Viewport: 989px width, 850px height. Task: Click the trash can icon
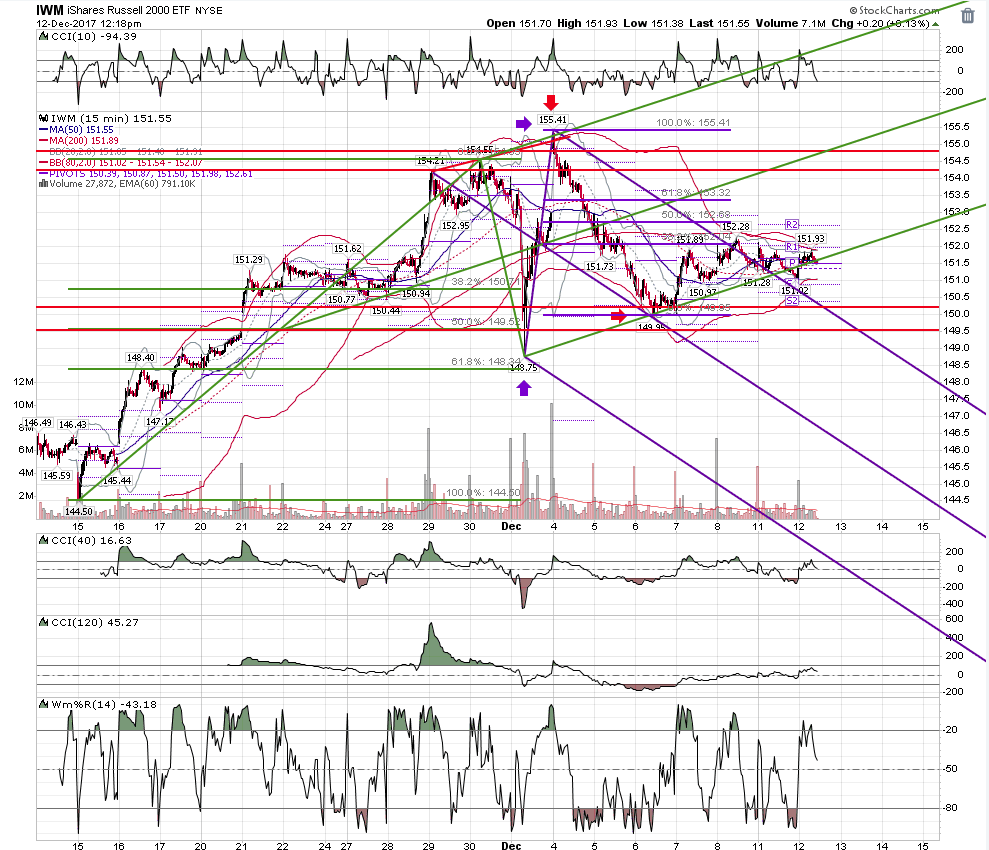pyautogui.click(x=968, y=15)
